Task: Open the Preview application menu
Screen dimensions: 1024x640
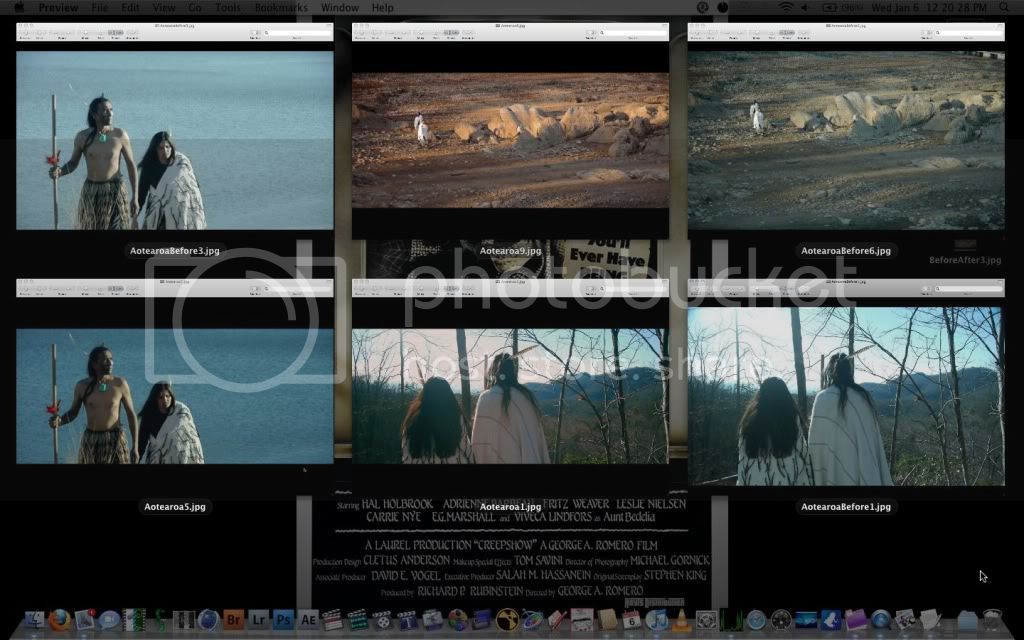Action: (58, 7)
